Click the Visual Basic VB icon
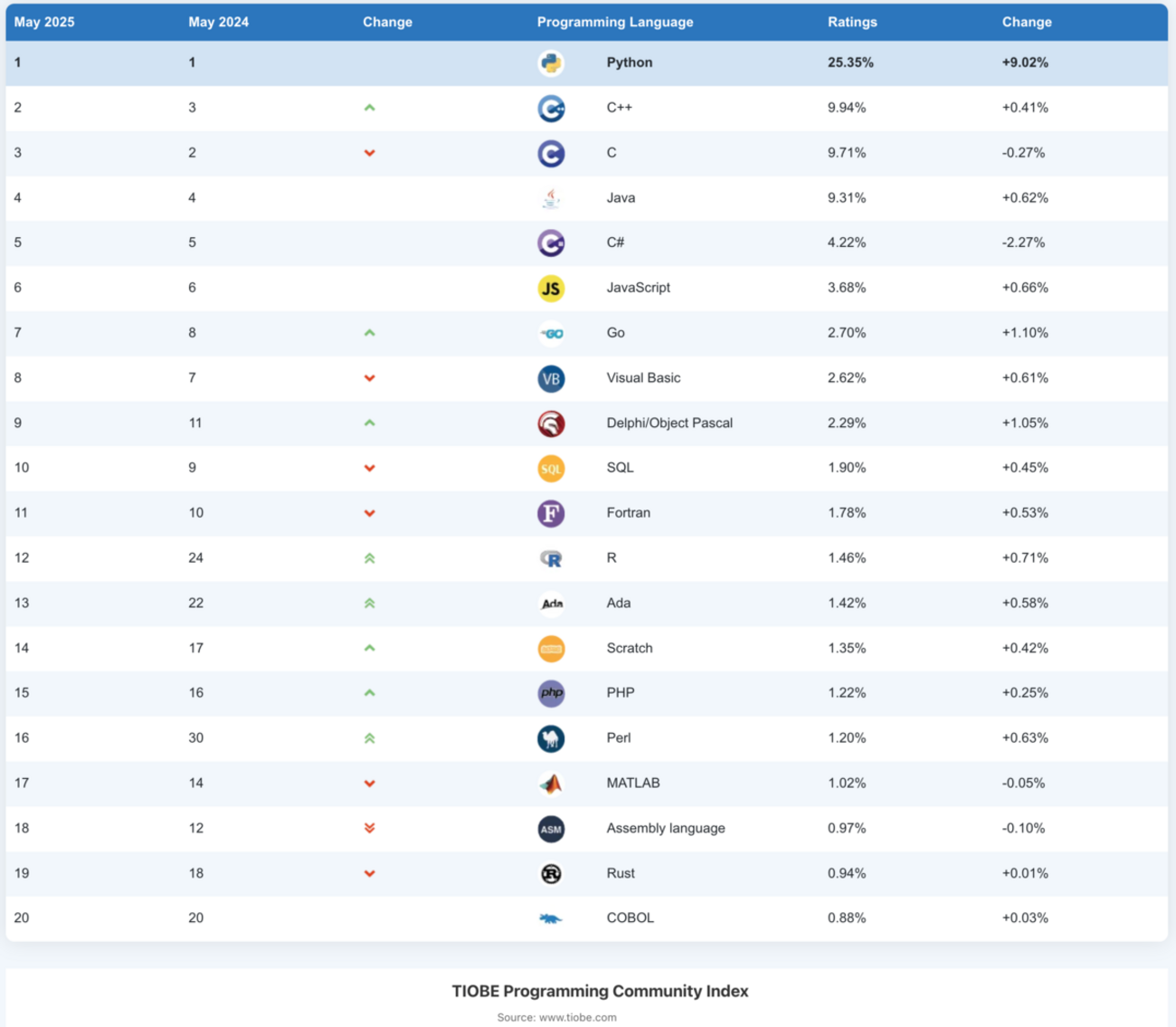Image resolution: width=1176 pixels, height=1027 pixels. pos(551,378)
